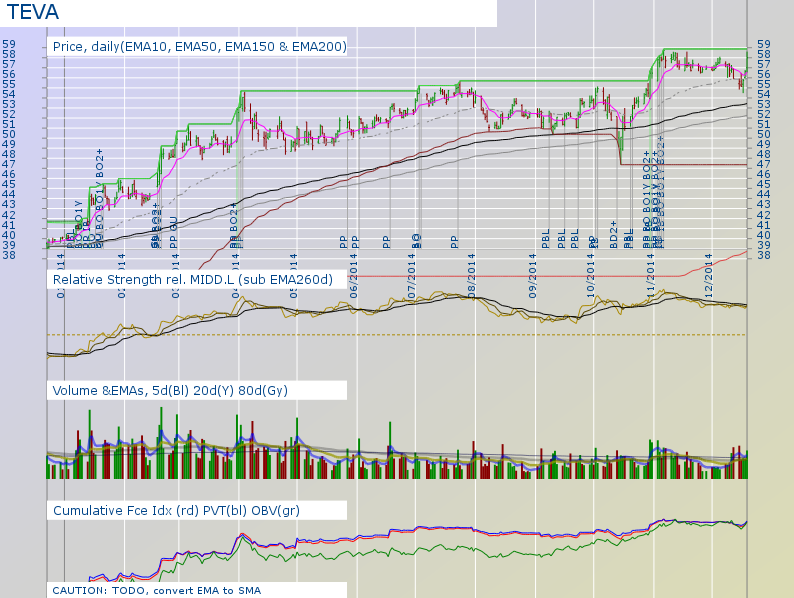Click price 58 on the right axis
This screenshot has width=794, height=598.
[x=764, y=54]
